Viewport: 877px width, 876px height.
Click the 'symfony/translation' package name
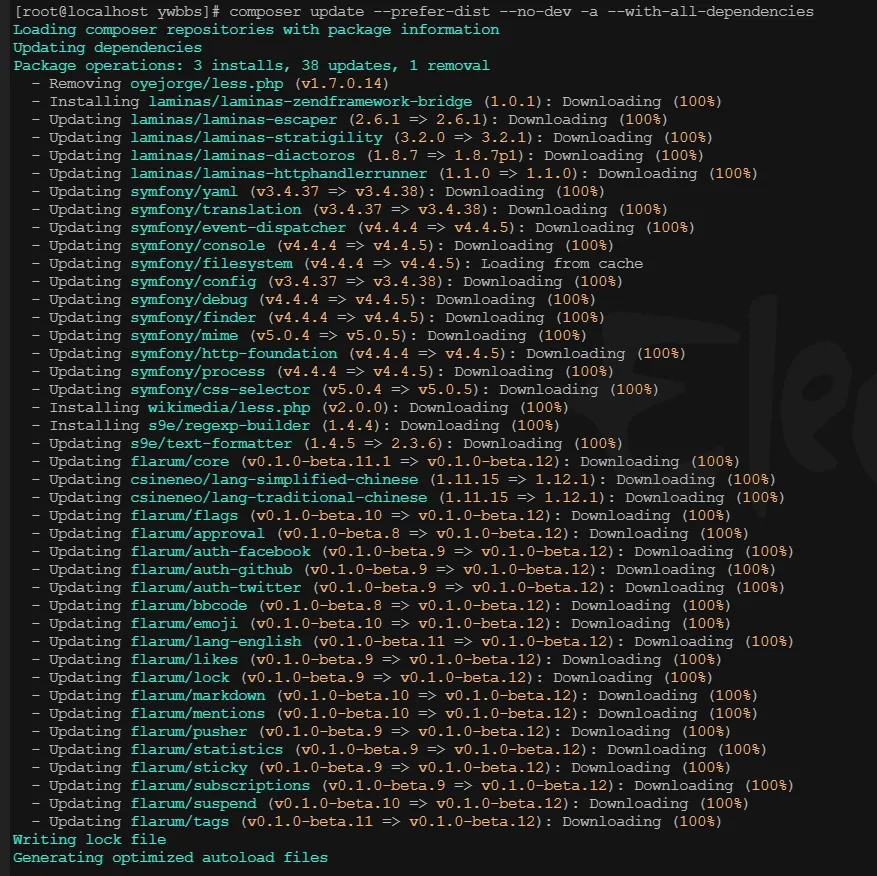click(216, 209)
